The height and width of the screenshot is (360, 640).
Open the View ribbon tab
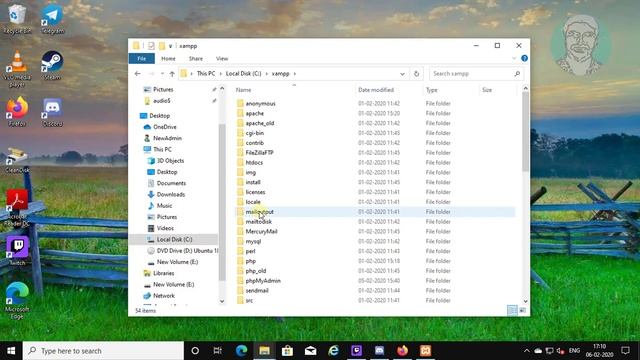[x=222, y=58]
